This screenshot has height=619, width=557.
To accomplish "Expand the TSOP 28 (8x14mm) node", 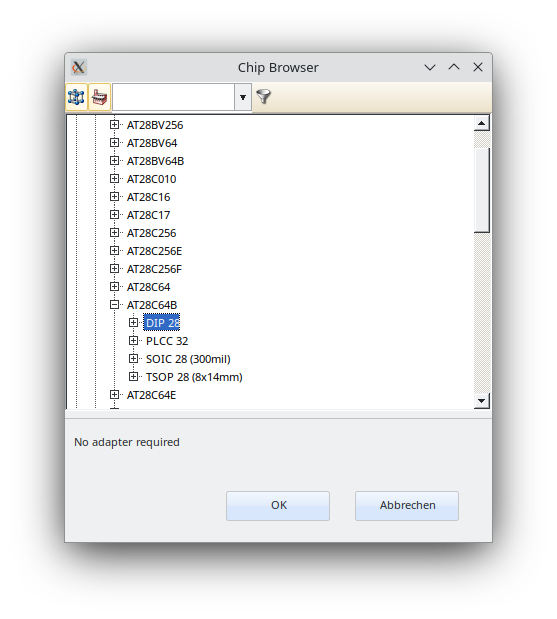I will pyautogui.click(x=133, y=377).
